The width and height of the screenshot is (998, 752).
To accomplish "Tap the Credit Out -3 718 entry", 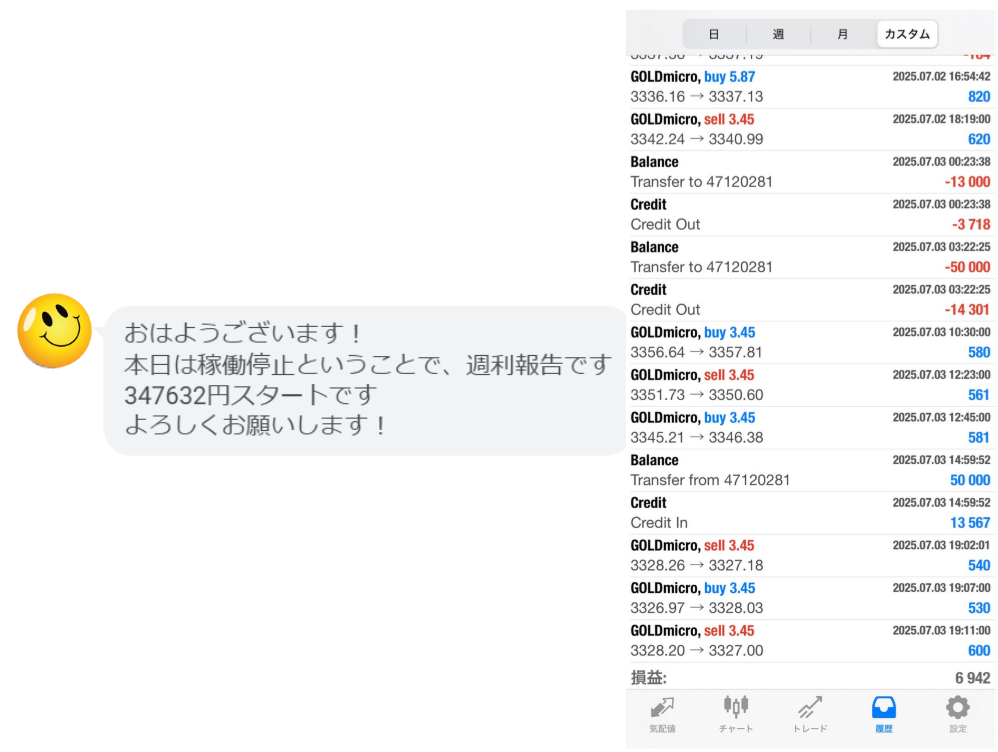I will [810, 215].
